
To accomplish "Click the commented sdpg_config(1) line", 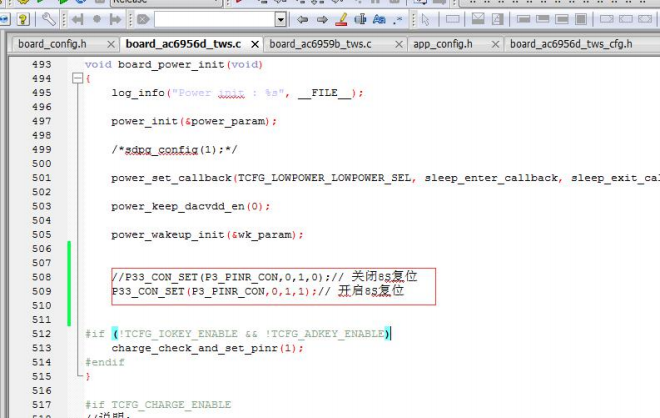I will (174, 150).
